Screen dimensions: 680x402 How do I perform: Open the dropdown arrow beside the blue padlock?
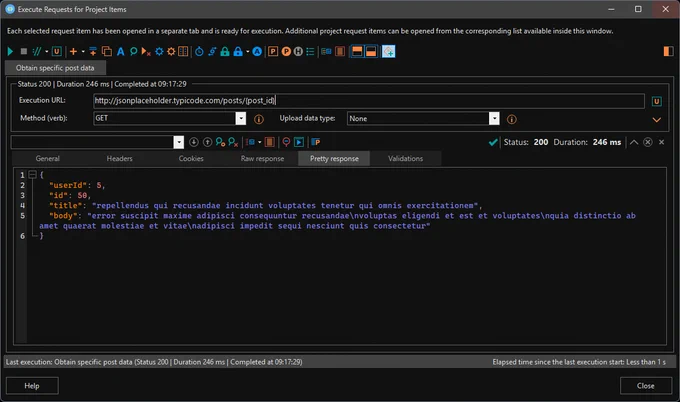248,52
